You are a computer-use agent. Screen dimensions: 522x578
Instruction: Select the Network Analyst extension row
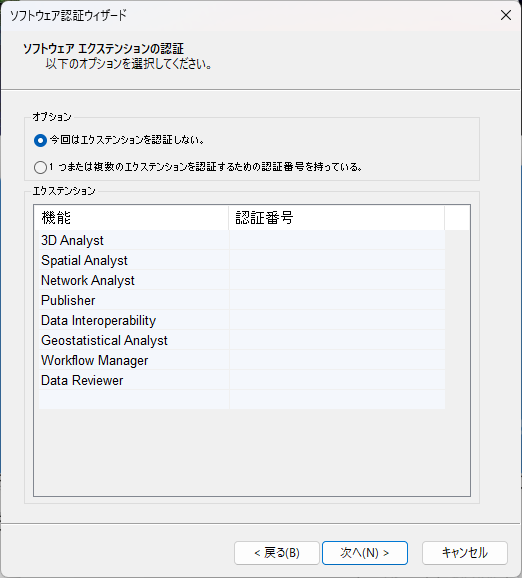click(x=241, y=280)
